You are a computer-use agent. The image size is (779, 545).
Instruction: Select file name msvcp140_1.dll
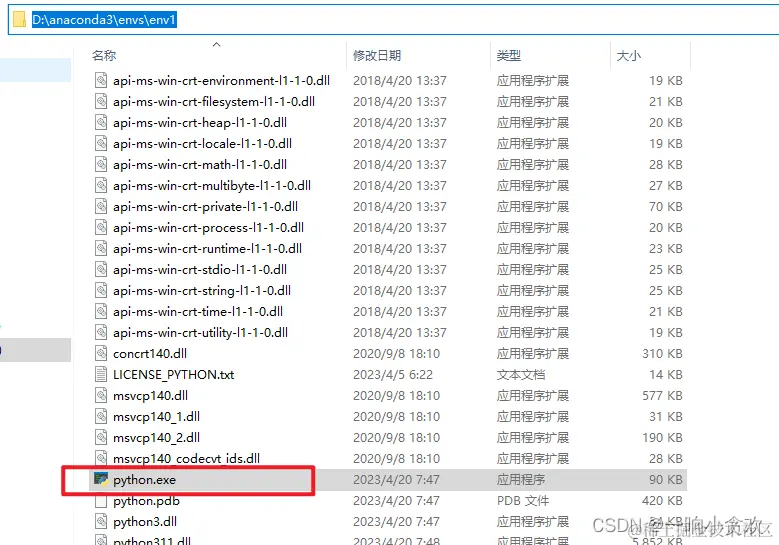pyautogui.click(x=156, y=416)
